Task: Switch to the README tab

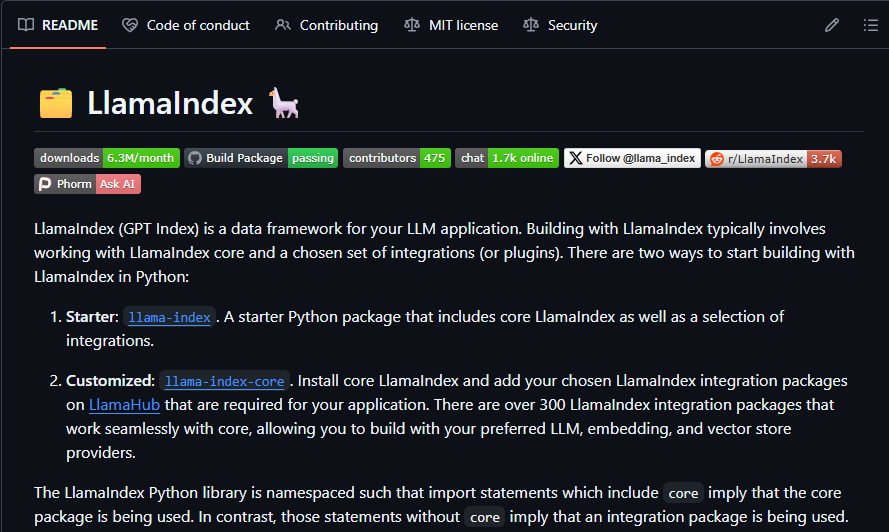Action: [69, 25]
